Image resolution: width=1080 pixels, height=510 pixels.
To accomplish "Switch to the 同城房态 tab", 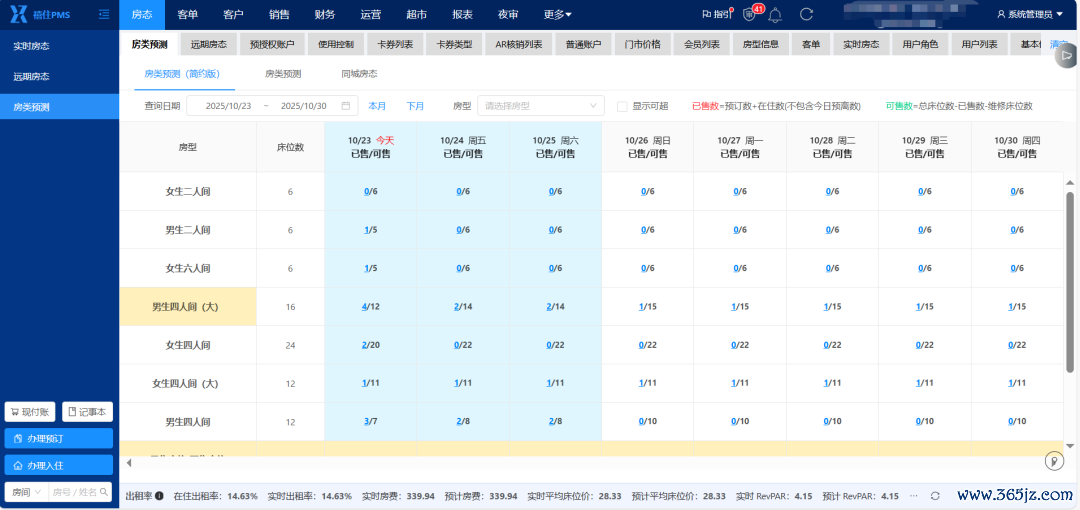I will tap(359, 74).
